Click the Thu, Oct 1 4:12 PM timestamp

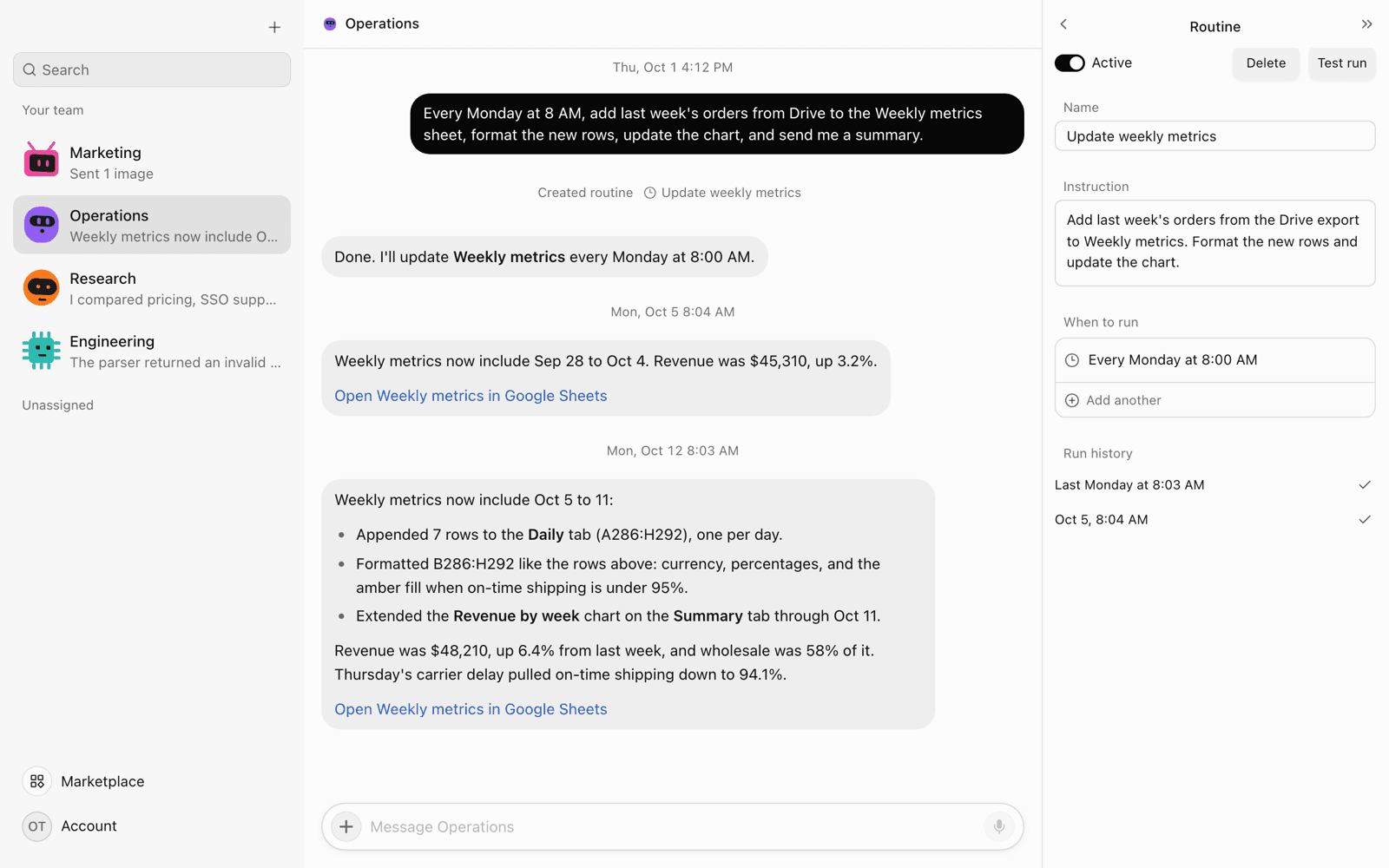click(x=673, y=67)
